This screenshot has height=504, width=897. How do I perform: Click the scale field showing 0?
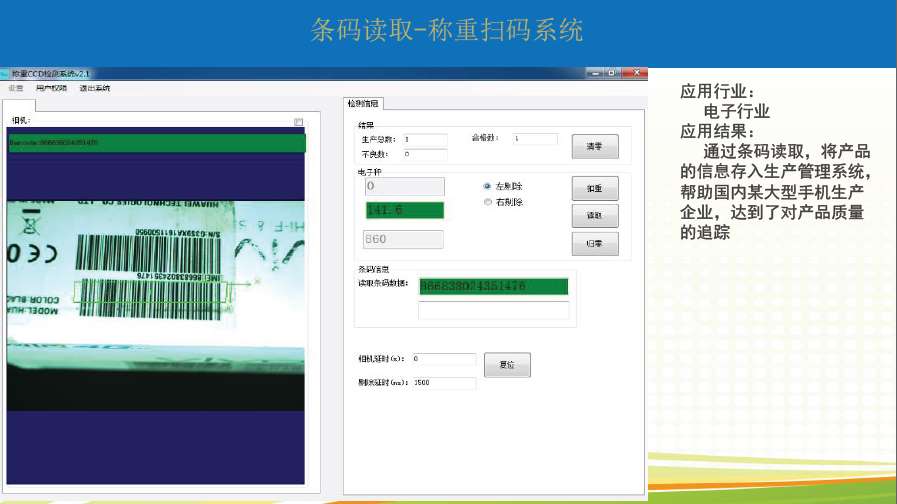pos(404,186)
